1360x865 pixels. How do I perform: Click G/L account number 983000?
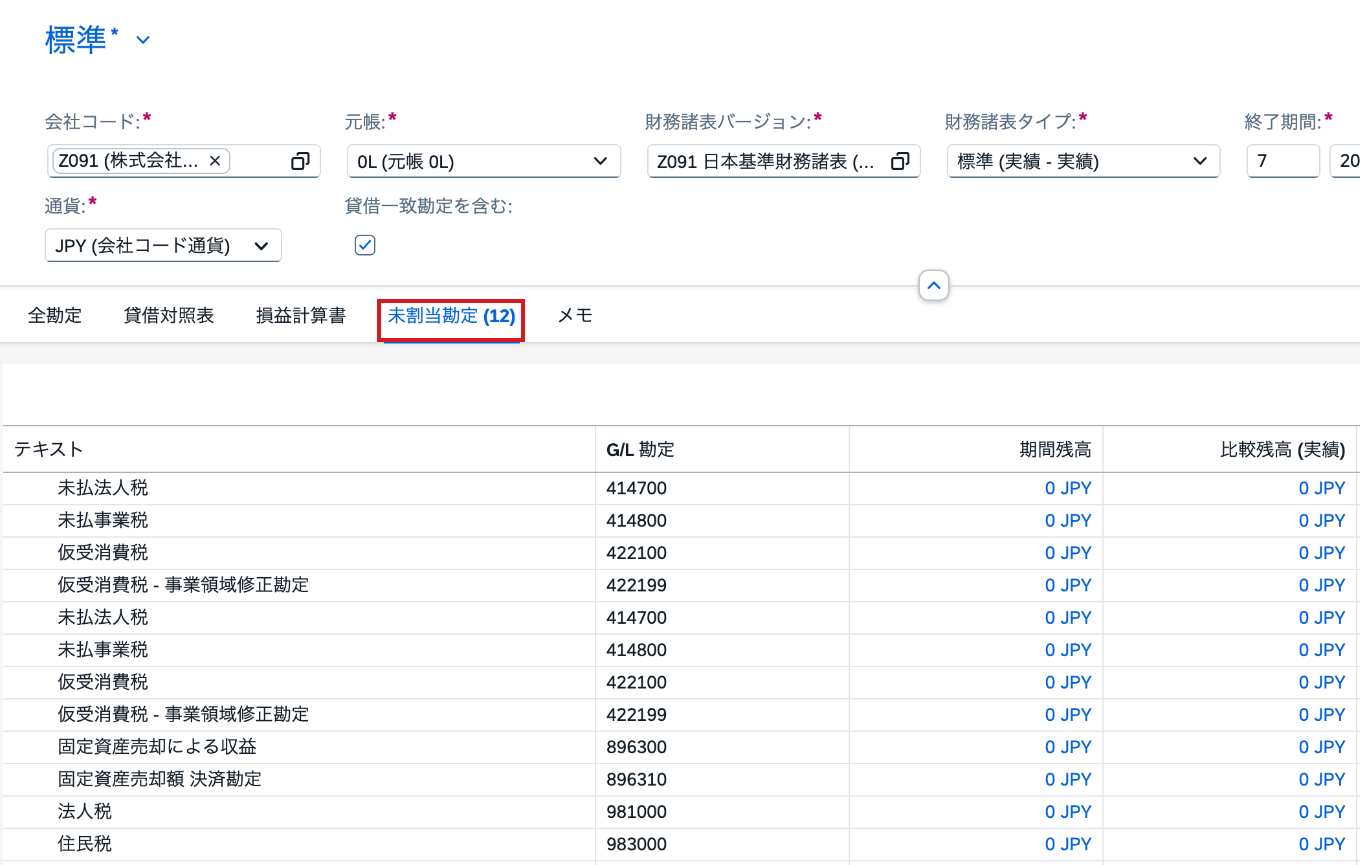[636, 844]
